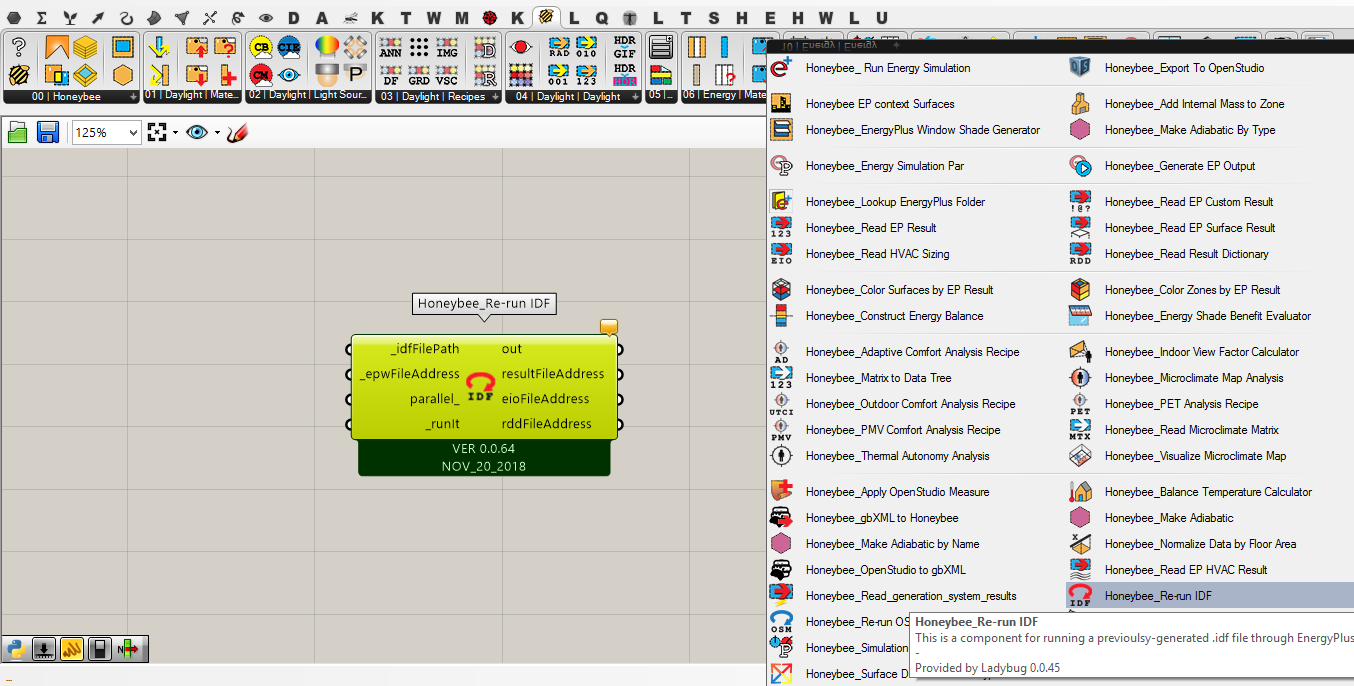Expand the 03 | Daylight | Recipes panel
The image size is (1354, 686).
[x=494, y=97]
